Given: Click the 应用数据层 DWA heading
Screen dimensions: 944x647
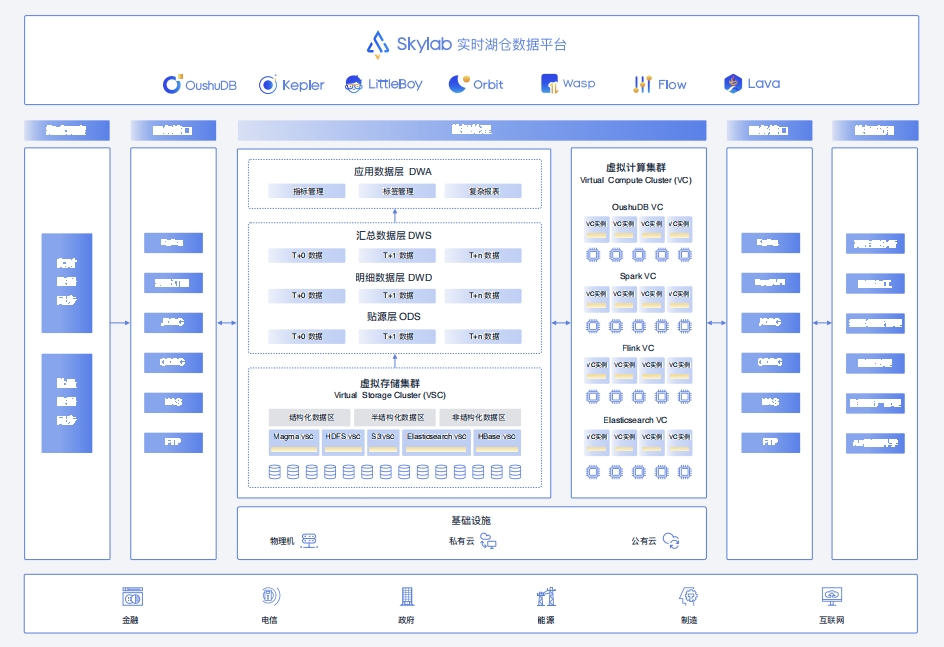Looking at the screenshot, I should tap(393, 172).
